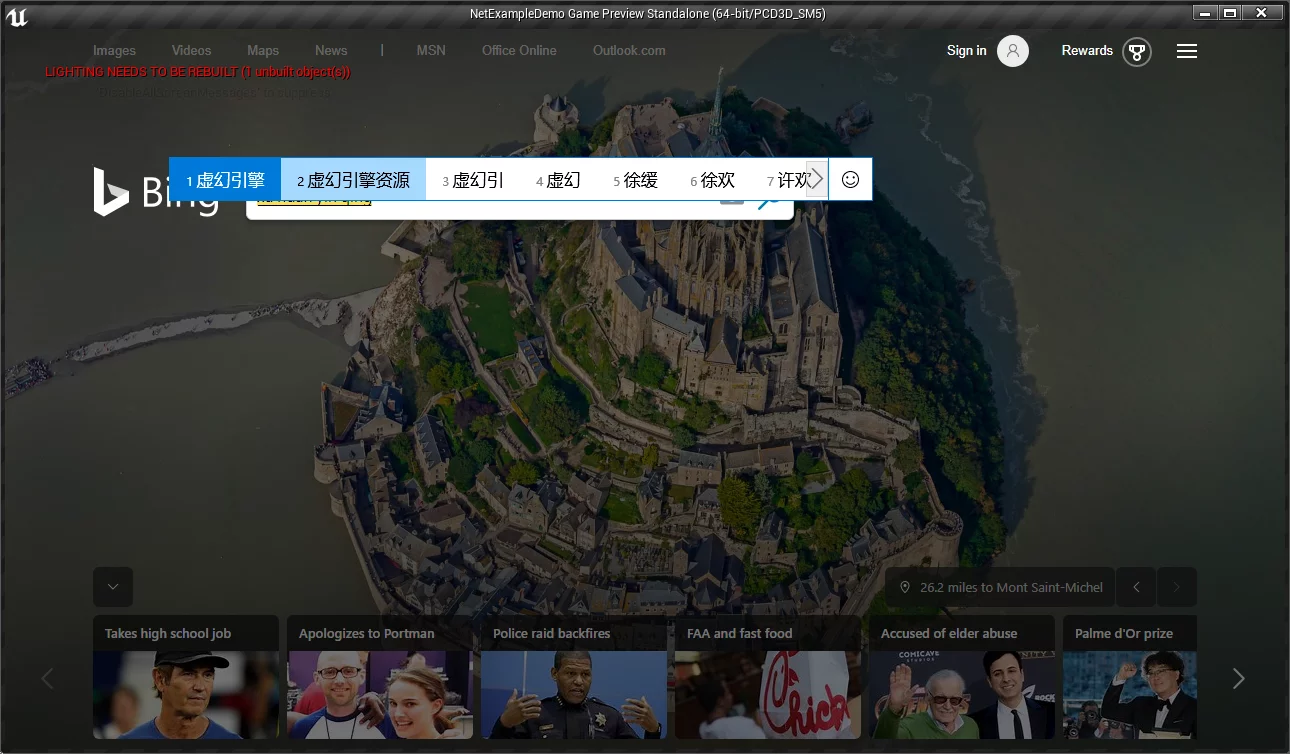Pick candidate number 4 虚幻
Image resolution: width=1290 pixels, height=754 pixels.
tap(558, 180)
